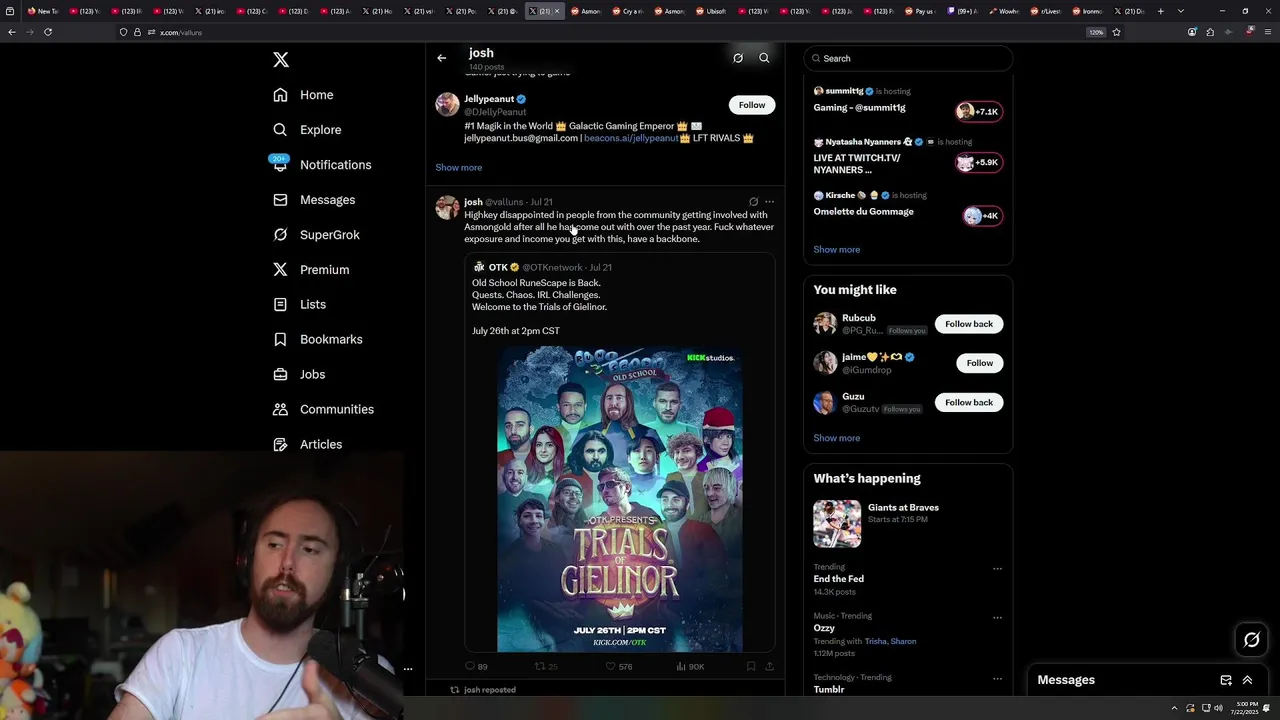This screenshot has width=1280, height=720.
Task: Expand the Messages drawer
Action: 1247,680
